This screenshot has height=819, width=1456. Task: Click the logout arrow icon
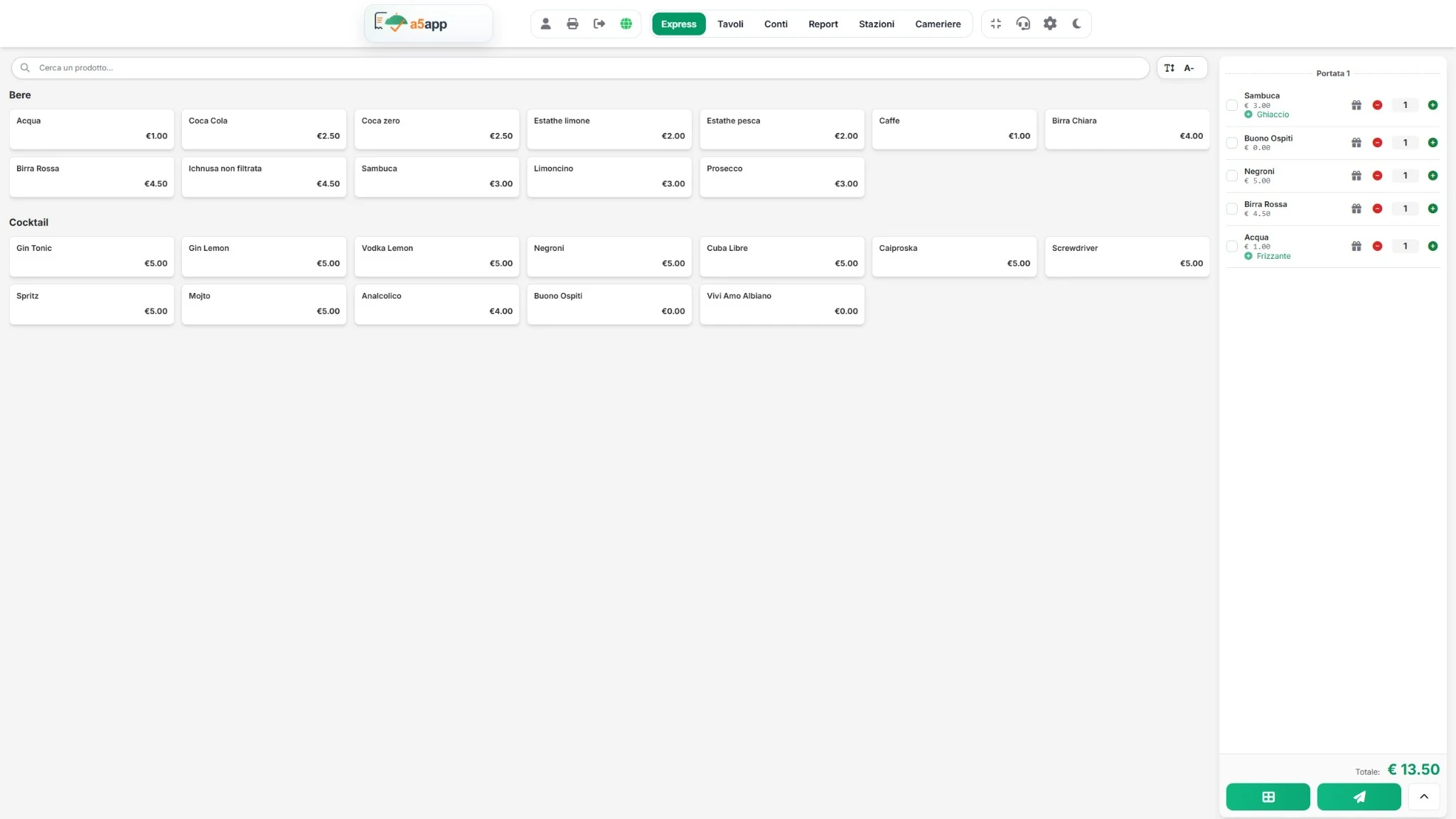tap(599, 23)
